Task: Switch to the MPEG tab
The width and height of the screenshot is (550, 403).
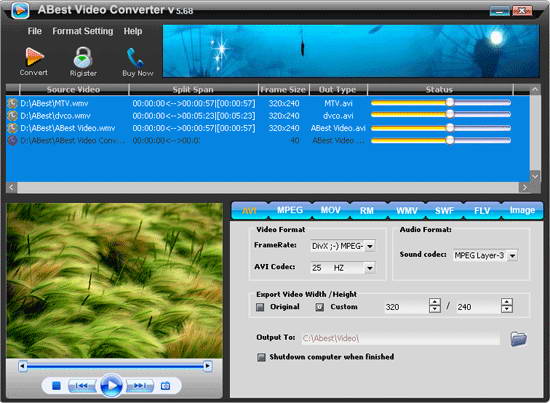Action: [x=290, y=210]
